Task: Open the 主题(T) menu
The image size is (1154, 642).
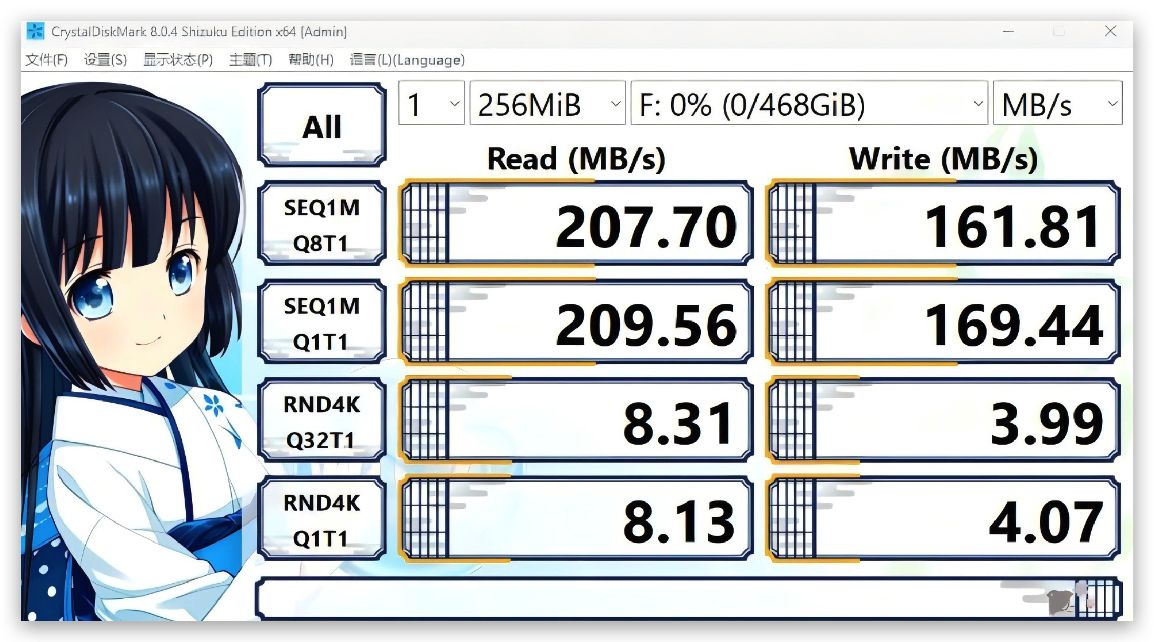Action: click(x=250, y=60)
